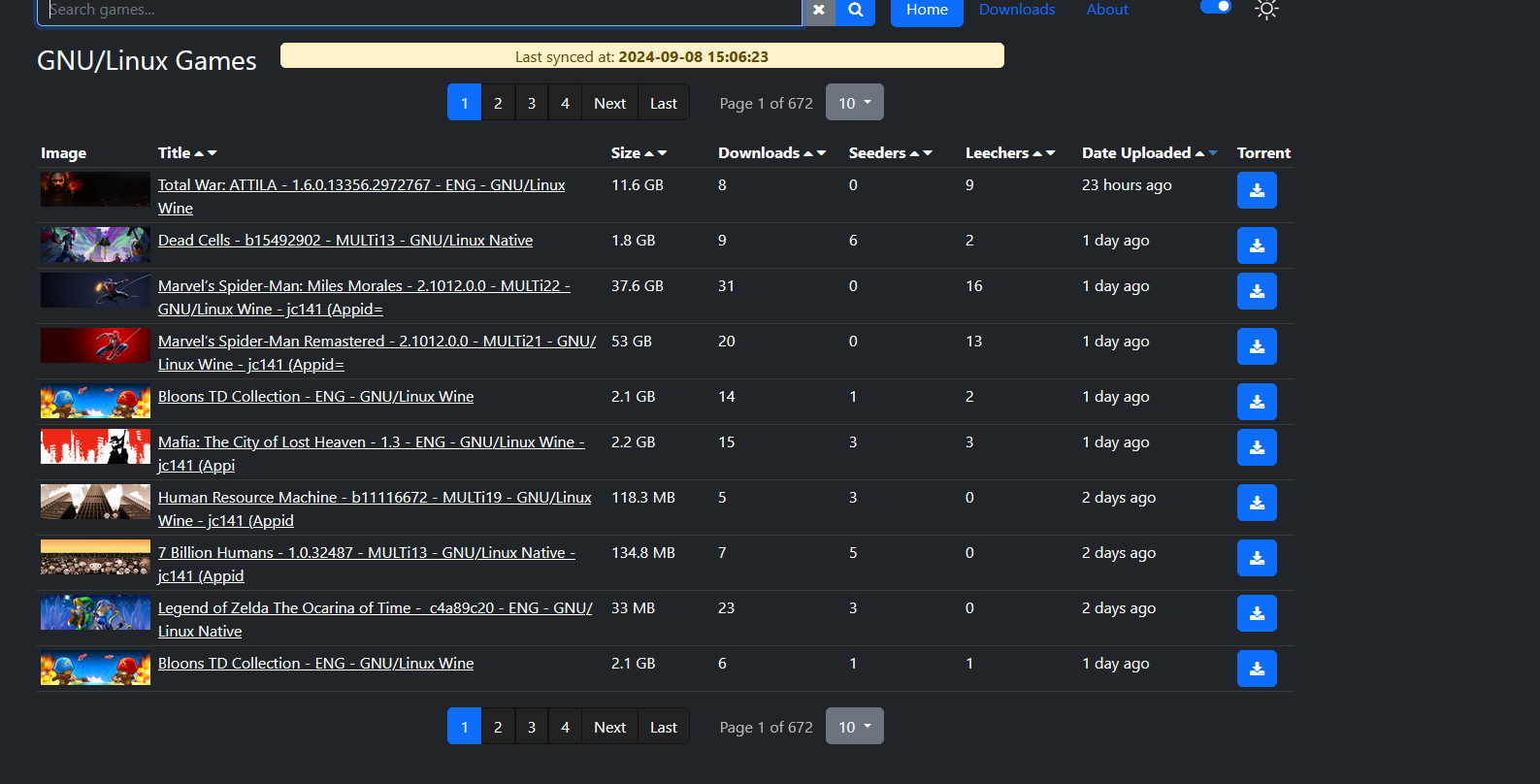Open bottom page-size dropdown showing 10
The height and width of the screenshot is (784, 1540).
(855, 727)
